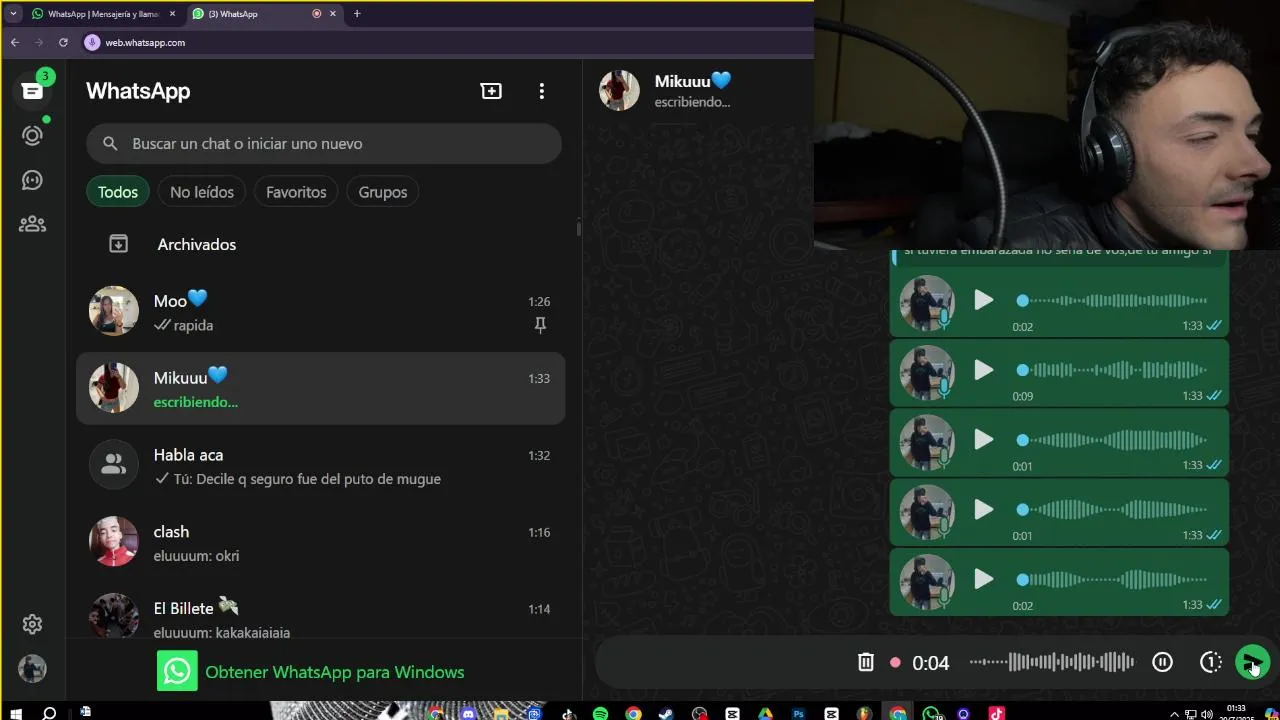This screenshot has height=720, width=1280.
Task: Click the taskbar clock
Action: [x=1236, y=712]
